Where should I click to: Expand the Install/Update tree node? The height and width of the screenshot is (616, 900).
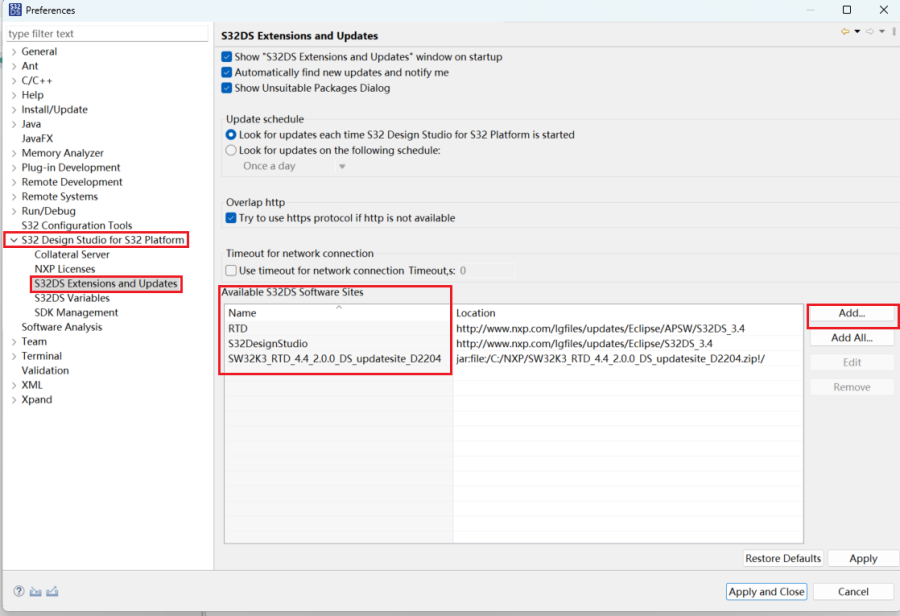tap(14, 110)
